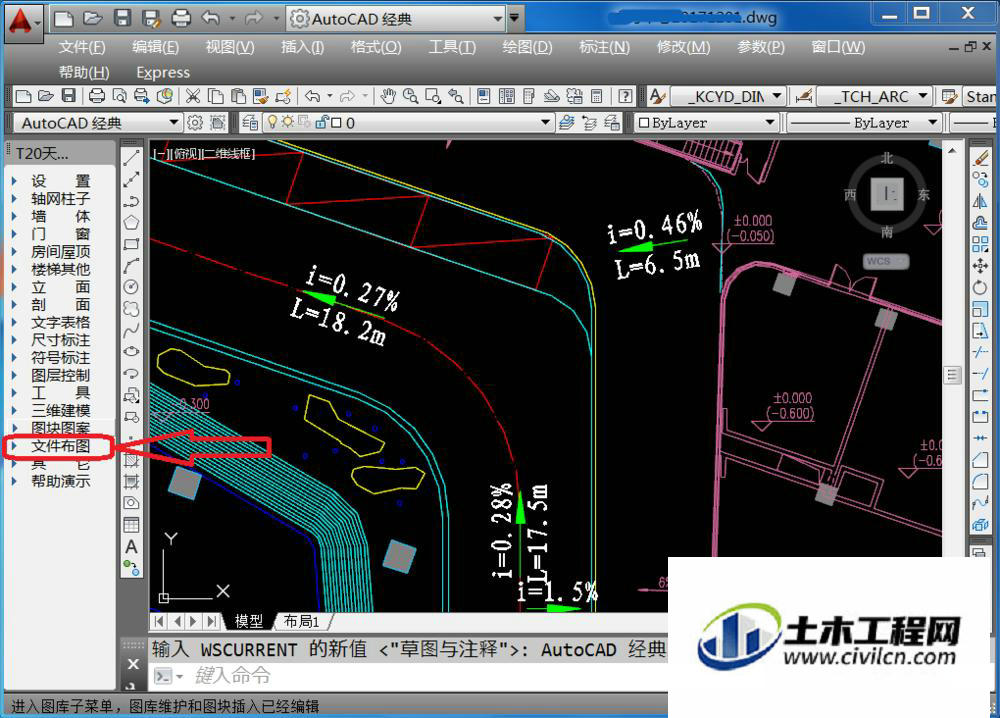The image size is (1000, 718).
Task: Expand the 尺寸标注 menu item
Action: click(60, 340)
